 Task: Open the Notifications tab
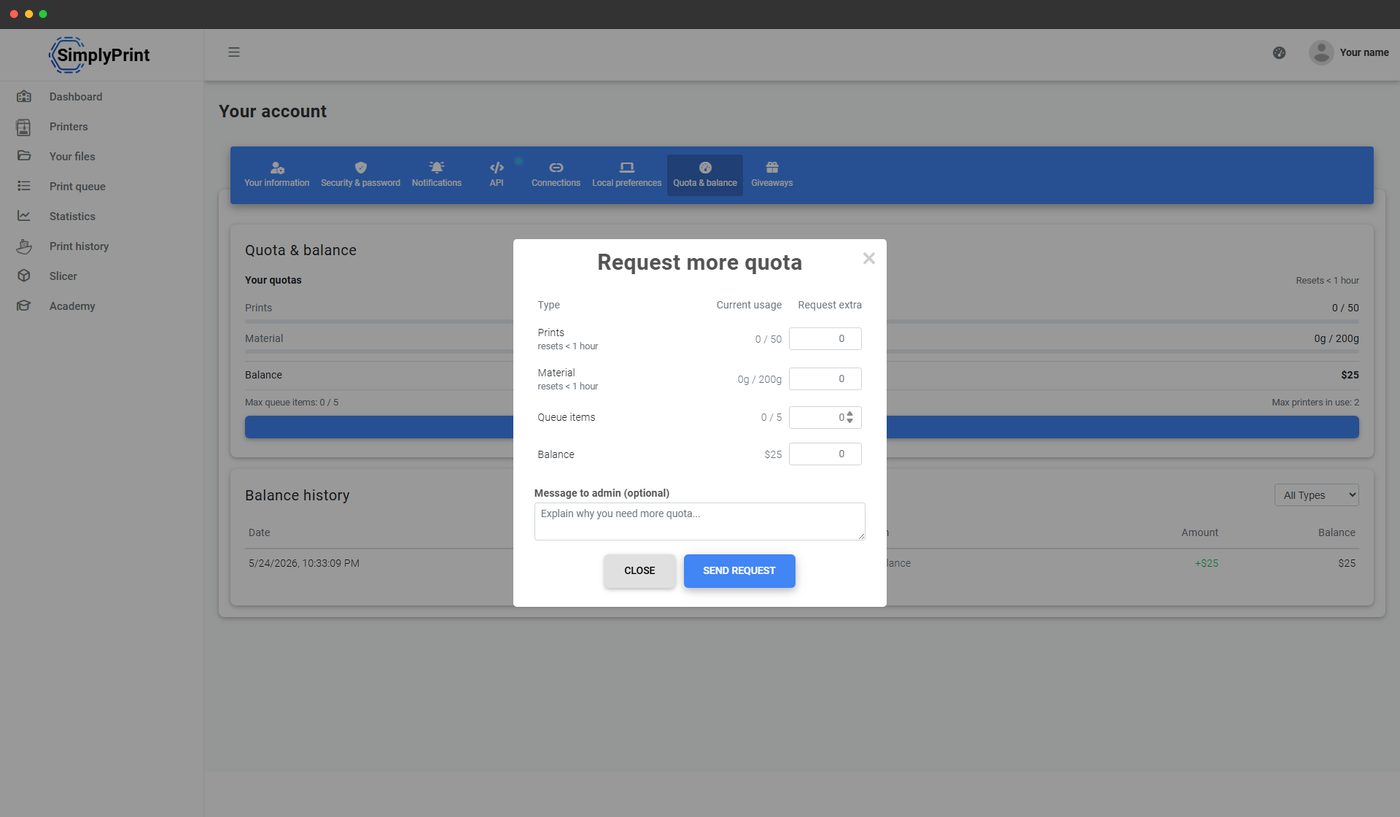point(437,175)
